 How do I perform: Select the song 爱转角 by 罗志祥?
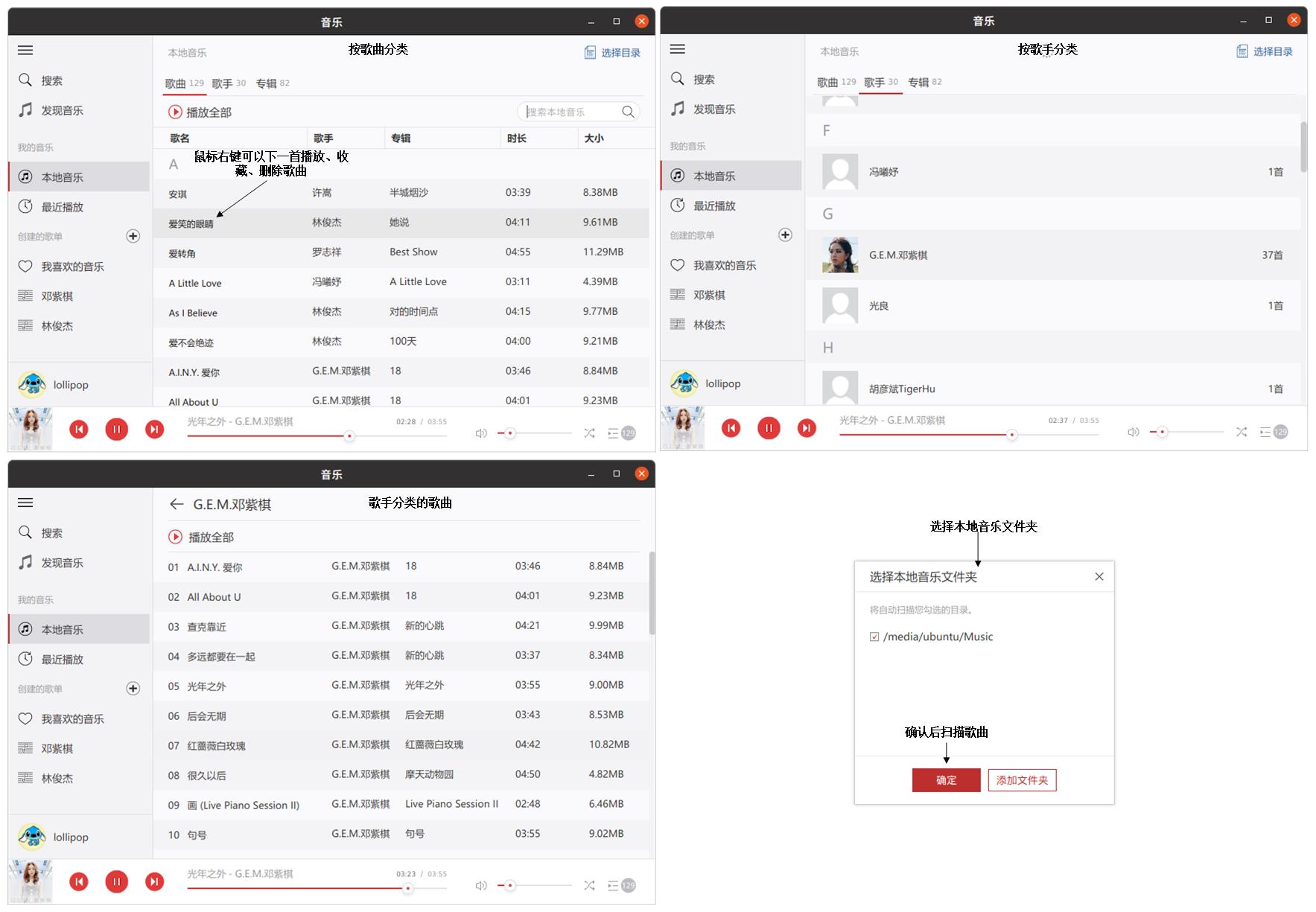click(x=401, y=252)
